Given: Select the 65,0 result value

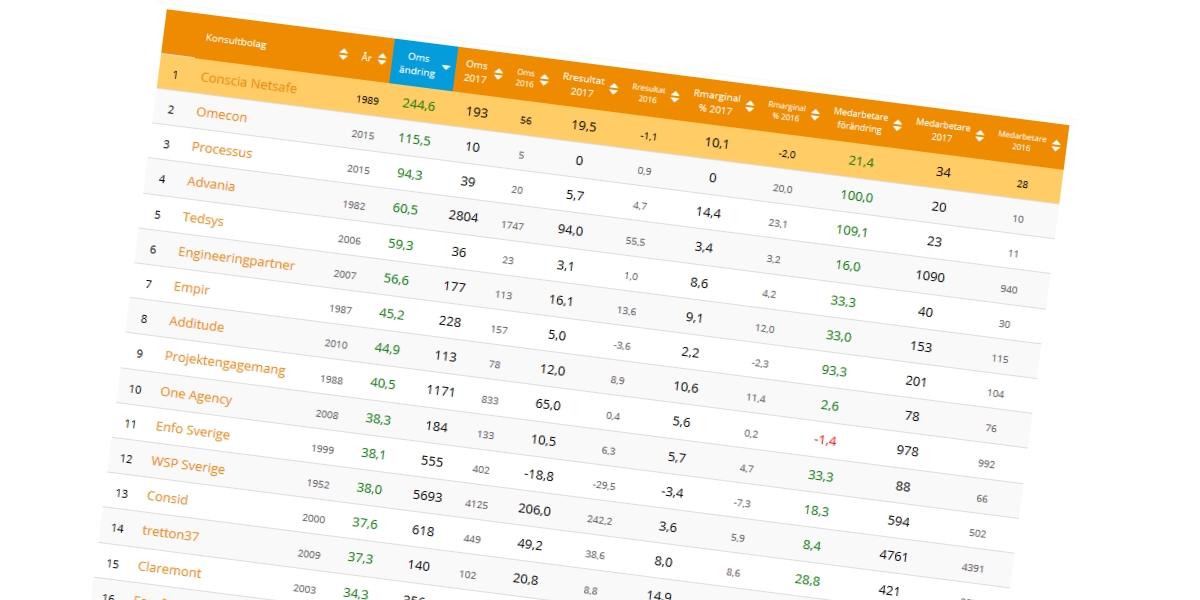Looking at the screenshot, I should 548,405.
